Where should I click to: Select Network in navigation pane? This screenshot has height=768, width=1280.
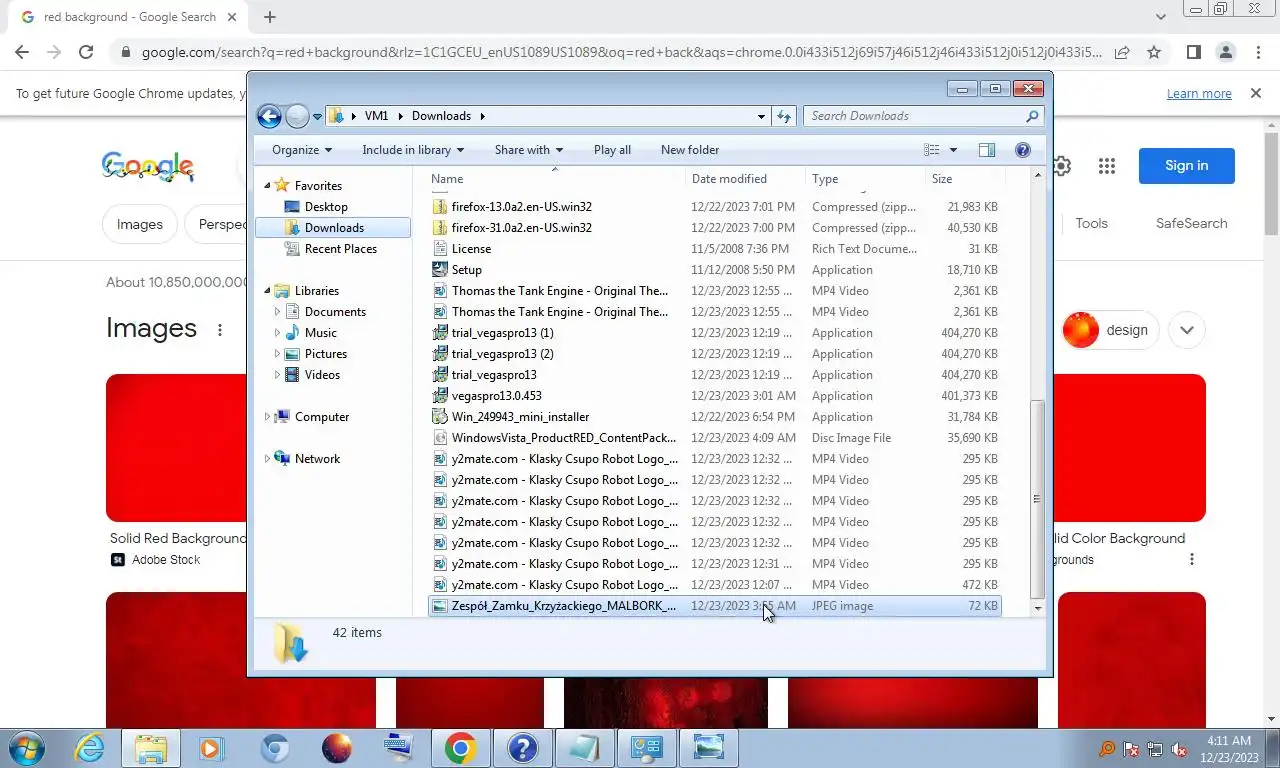pyautogui.click(x=317, y=459)
